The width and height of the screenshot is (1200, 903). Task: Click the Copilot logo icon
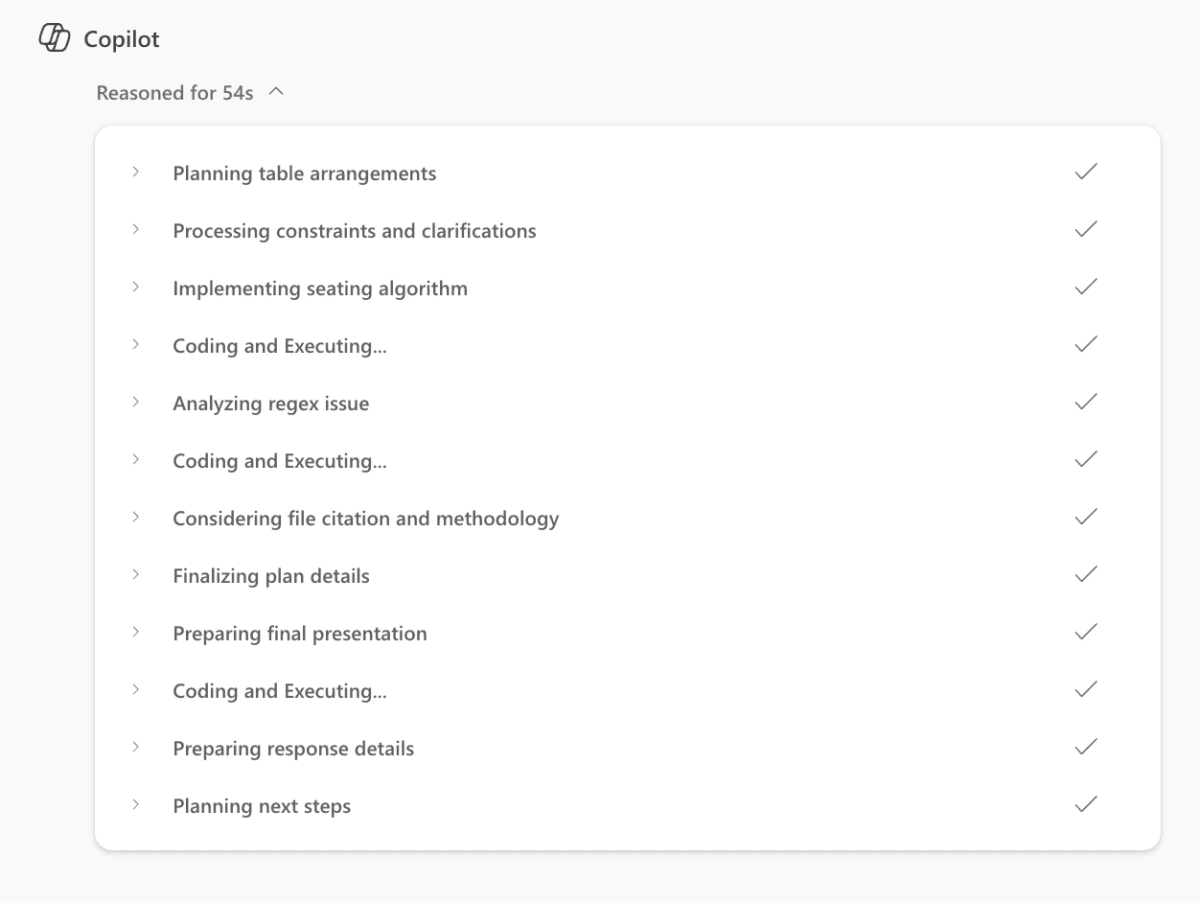pyautogui.click(x=54, y=39)
